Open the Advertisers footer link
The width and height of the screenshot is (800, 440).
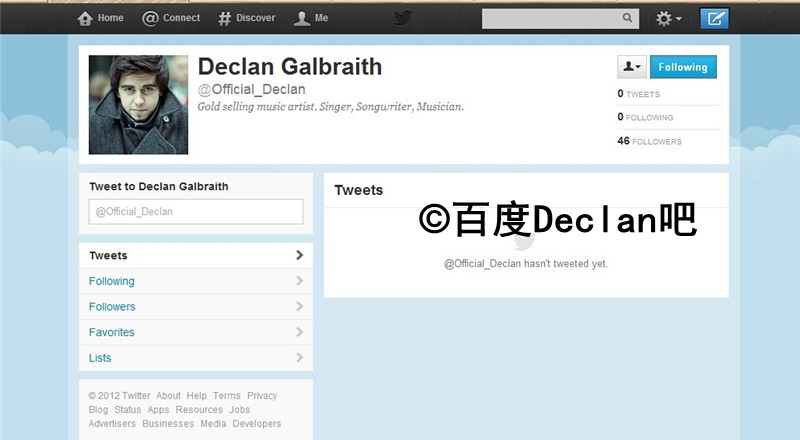tap(112, 424)
